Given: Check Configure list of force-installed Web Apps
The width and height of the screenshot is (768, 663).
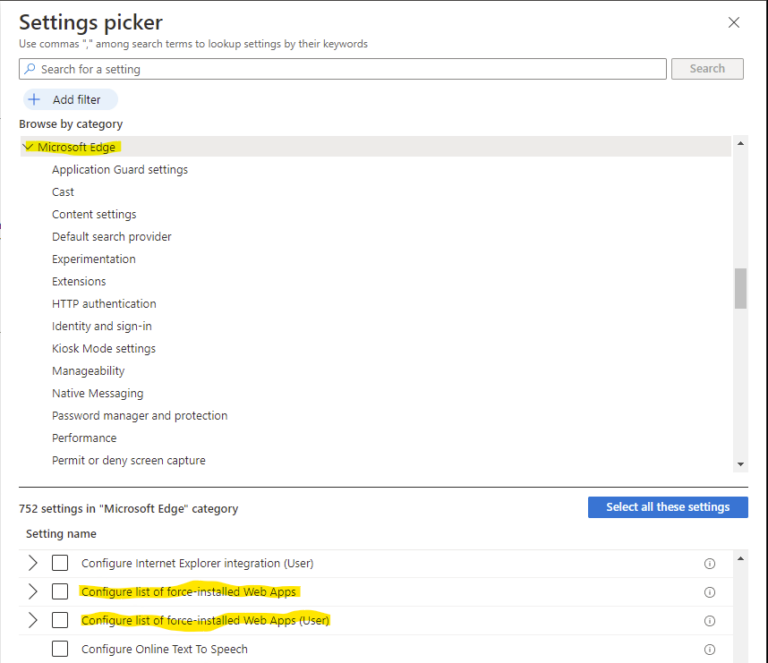Looking at the screenshot, I should point(60,592).
